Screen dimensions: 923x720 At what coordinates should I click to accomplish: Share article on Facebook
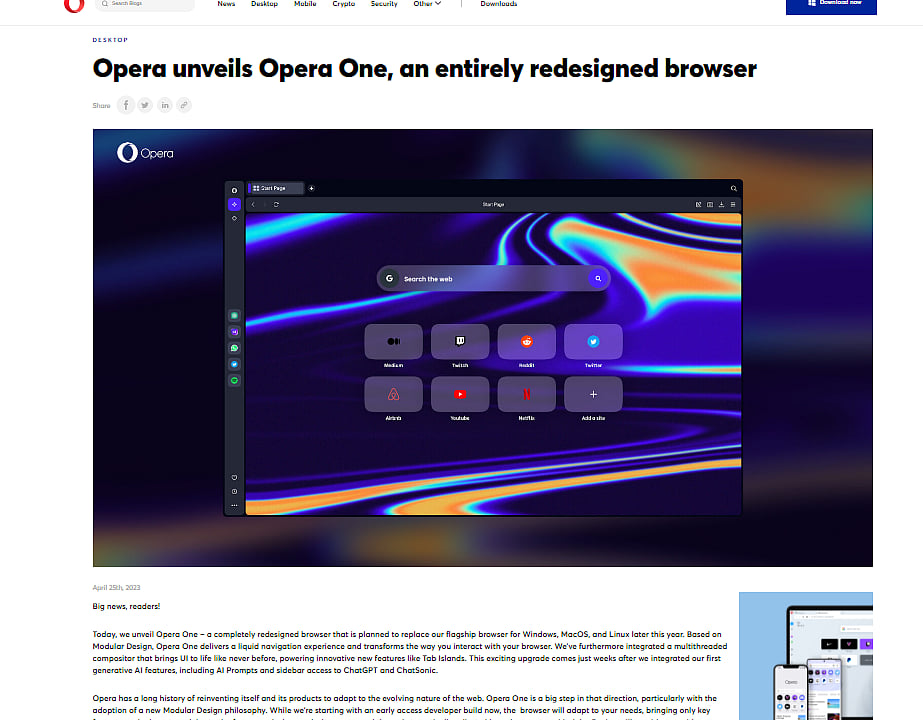126,105
